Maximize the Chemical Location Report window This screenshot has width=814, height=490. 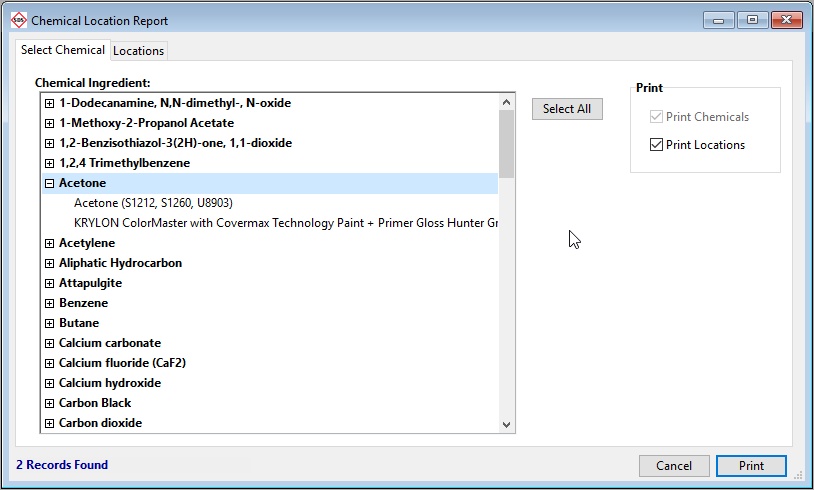752,20
